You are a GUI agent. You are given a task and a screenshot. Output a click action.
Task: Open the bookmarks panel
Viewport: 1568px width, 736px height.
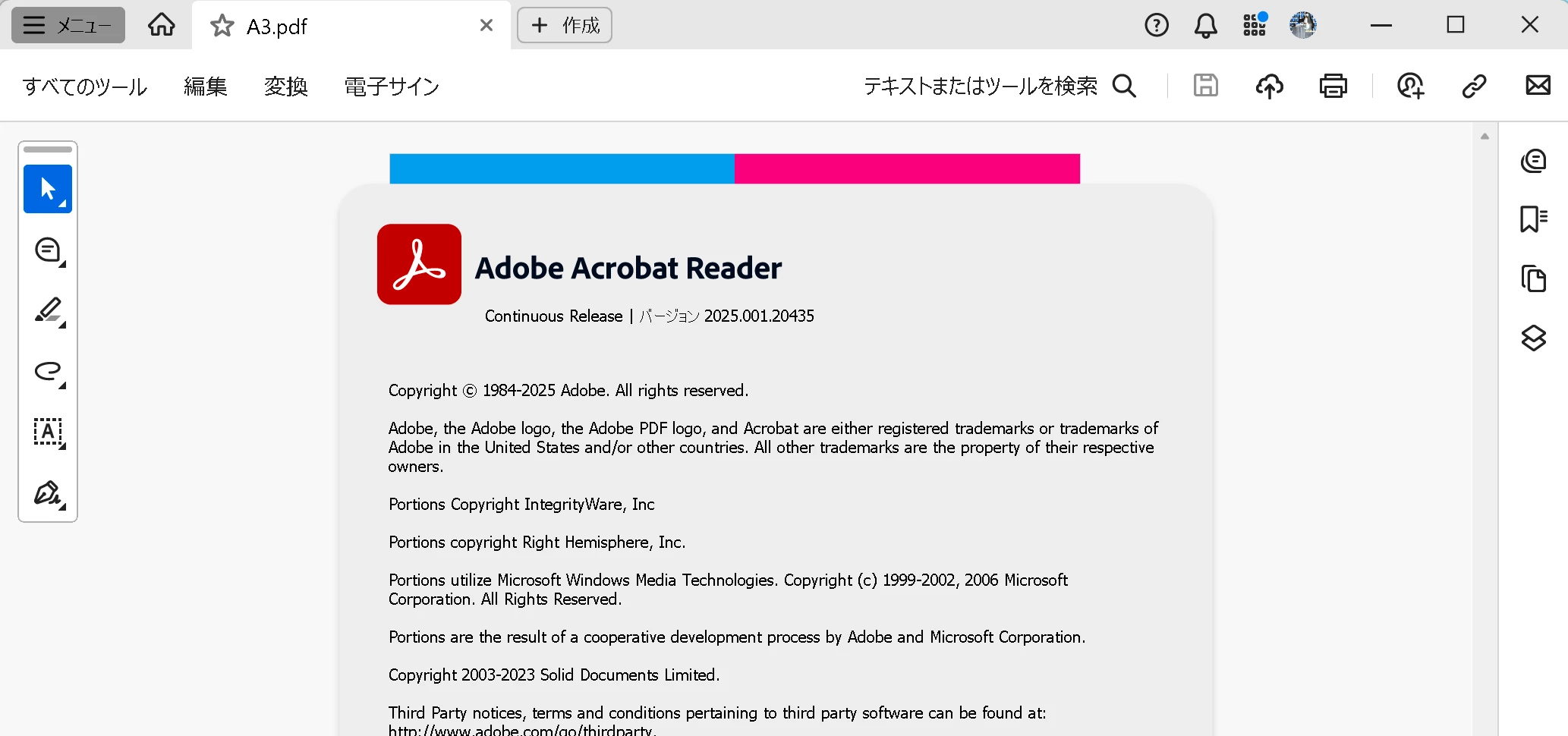coord(1534,219)
